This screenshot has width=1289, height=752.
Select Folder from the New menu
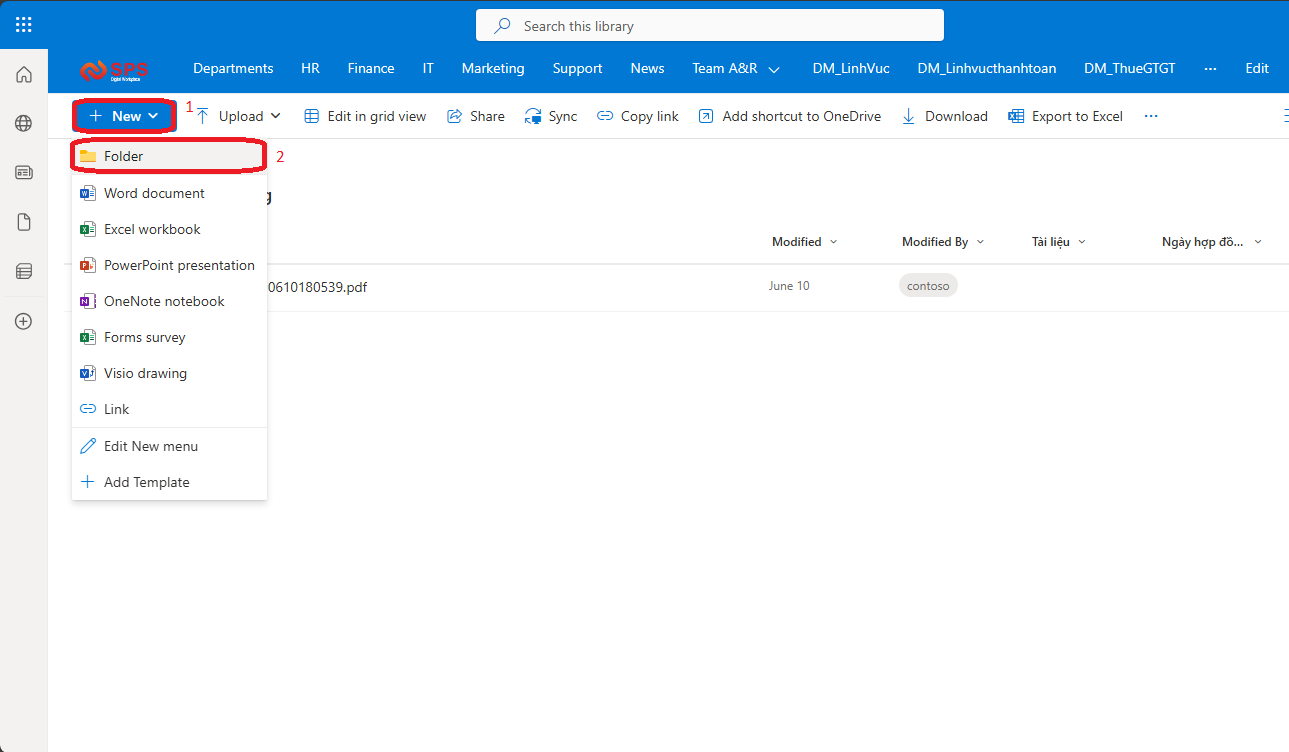pyautogui.click(x=124, y=156)
